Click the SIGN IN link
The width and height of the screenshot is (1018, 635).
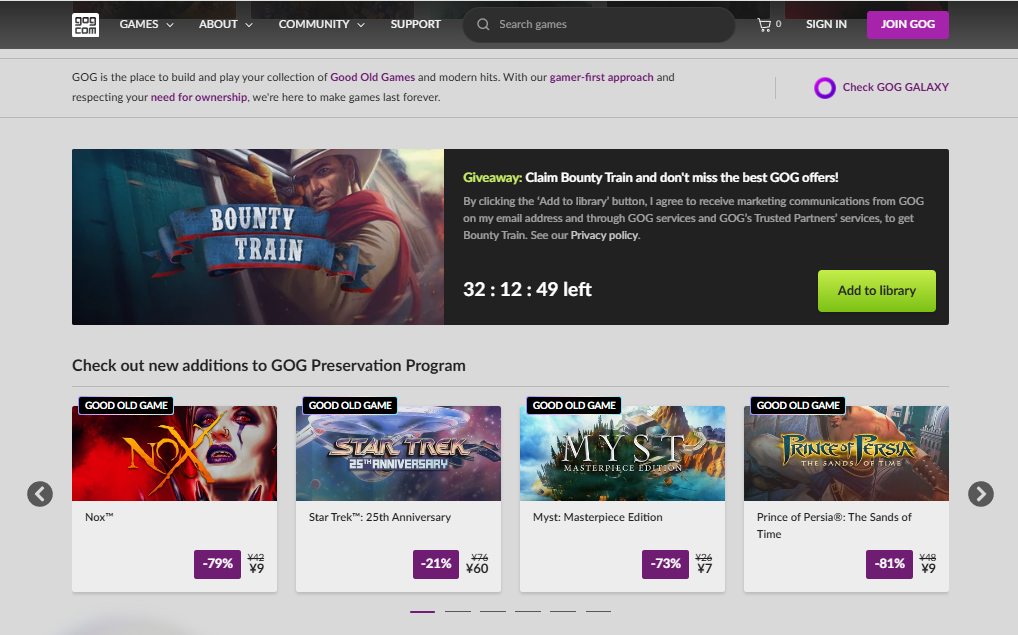pos(826,25)
